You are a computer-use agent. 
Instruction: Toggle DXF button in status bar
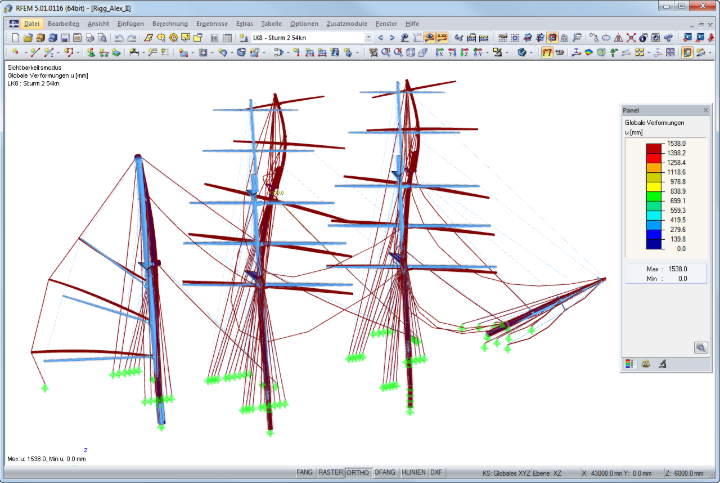pyautogui.click(x=436, y=472)
